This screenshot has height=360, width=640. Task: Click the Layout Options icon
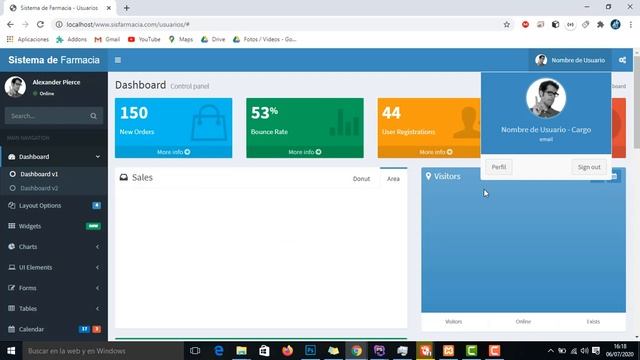(11, 205)
